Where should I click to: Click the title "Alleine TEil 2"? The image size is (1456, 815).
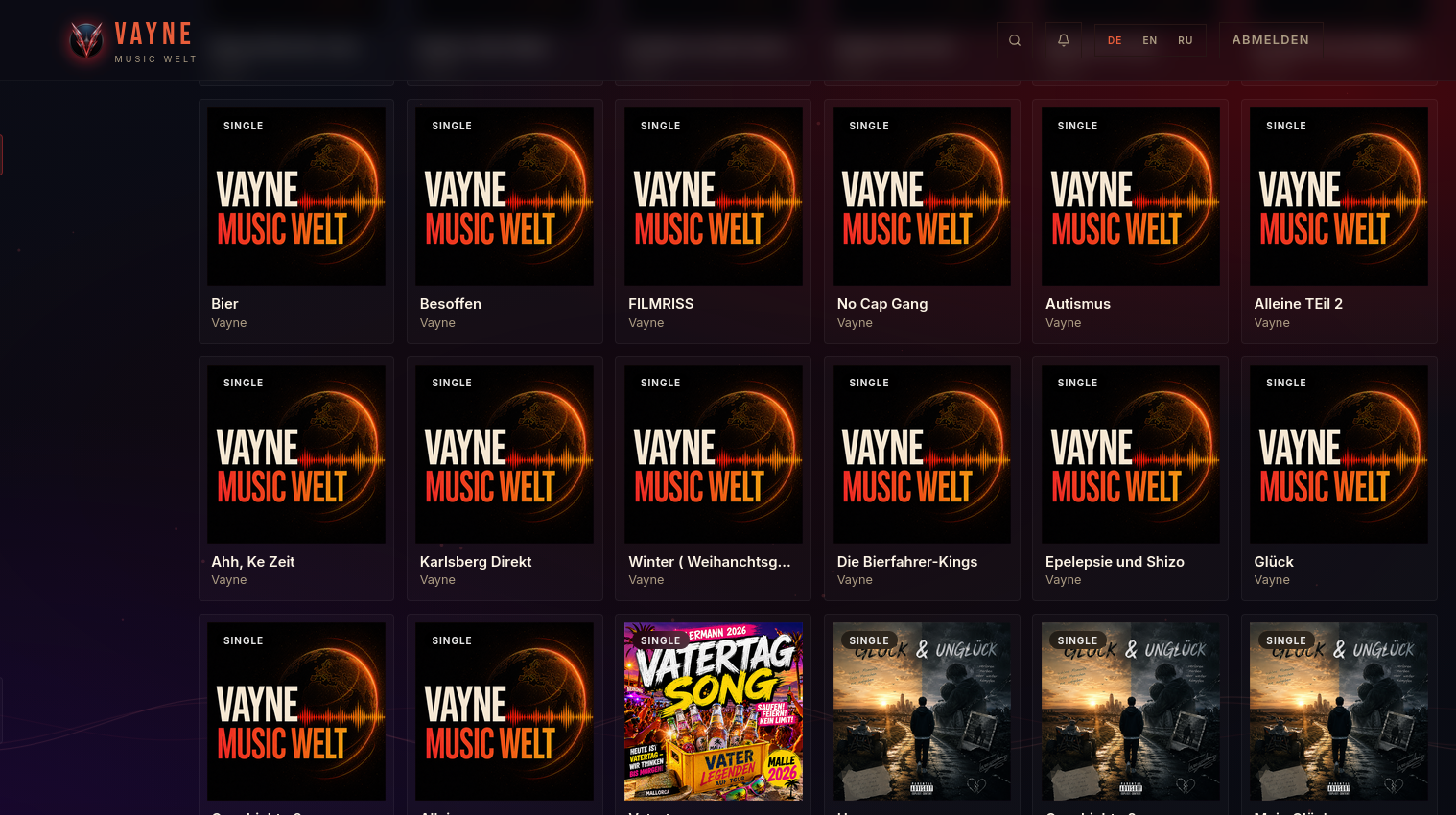point(1299,304)
